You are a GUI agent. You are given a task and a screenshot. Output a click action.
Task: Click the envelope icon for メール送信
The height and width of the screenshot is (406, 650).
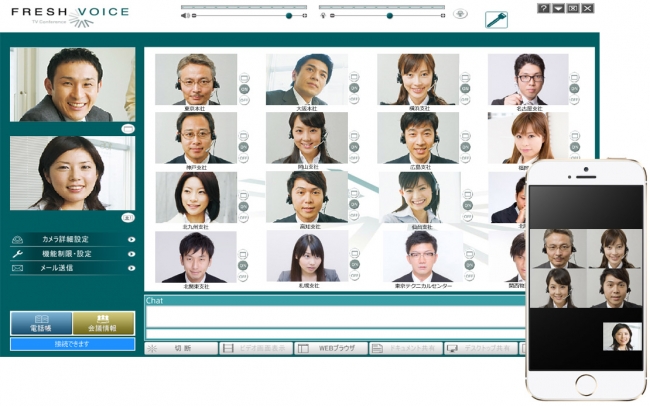point(17,268)
